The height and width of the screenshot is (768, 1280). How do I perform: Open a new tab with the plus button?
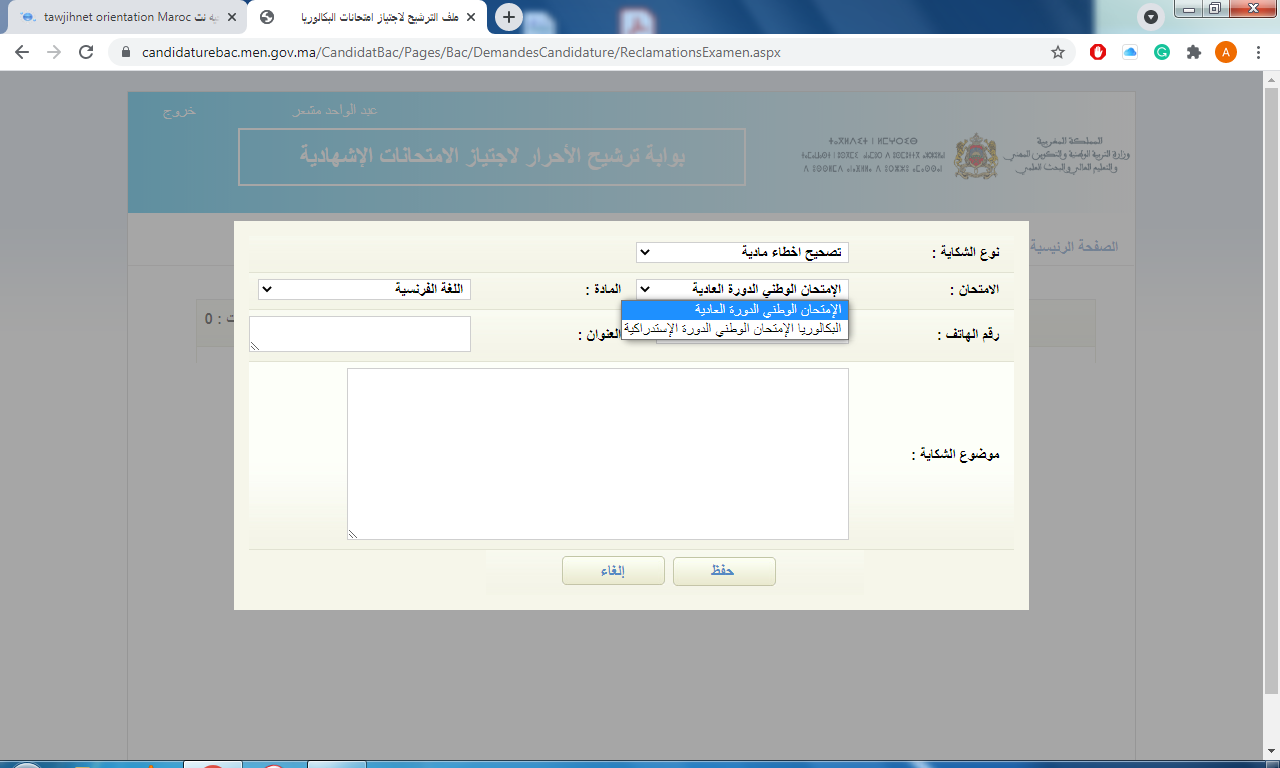click(x=509, y=17)
